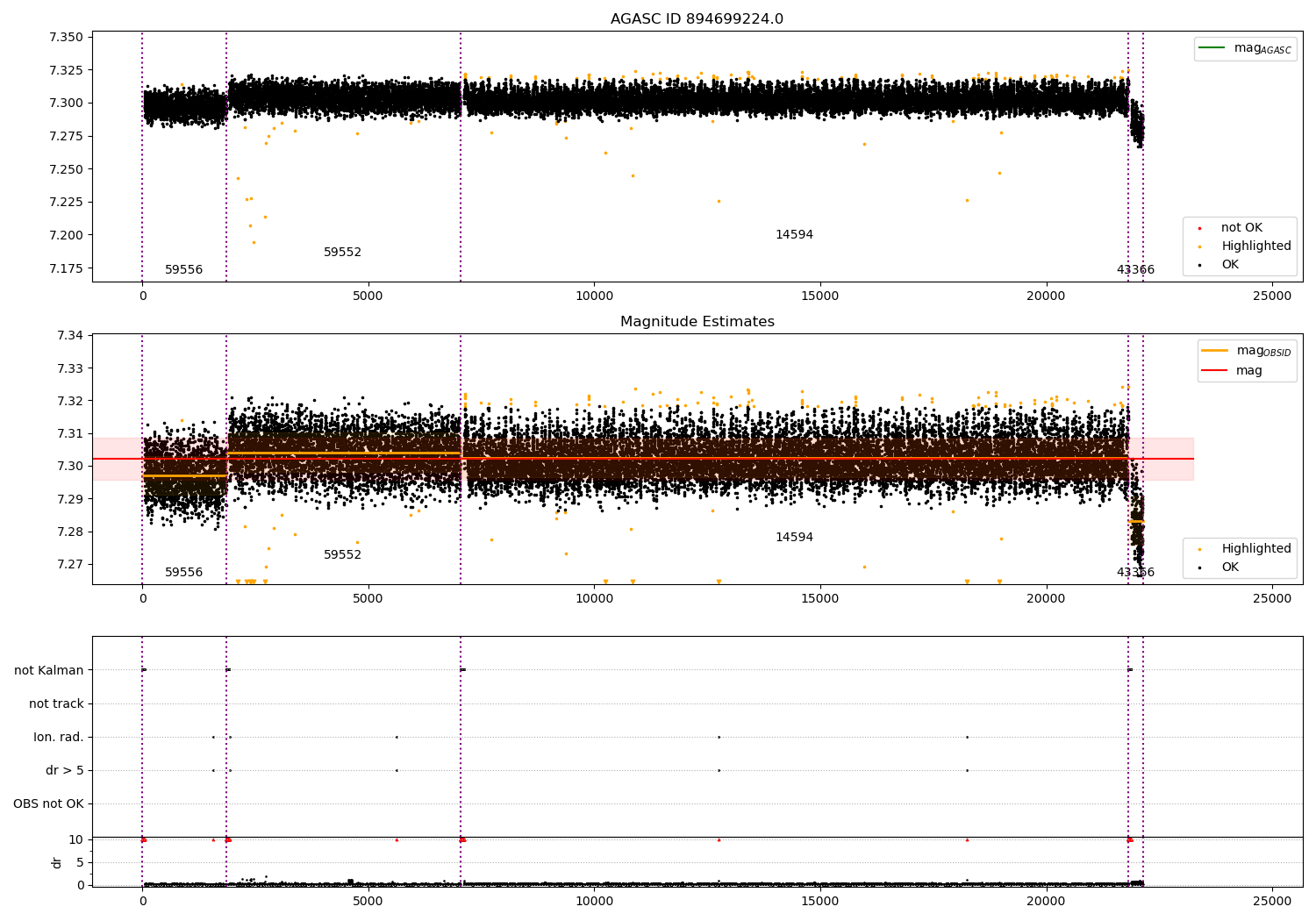Click the 'not Kalman' axis label
Image resolution: width=1316 pixels, height=921 pixels.
49,671
